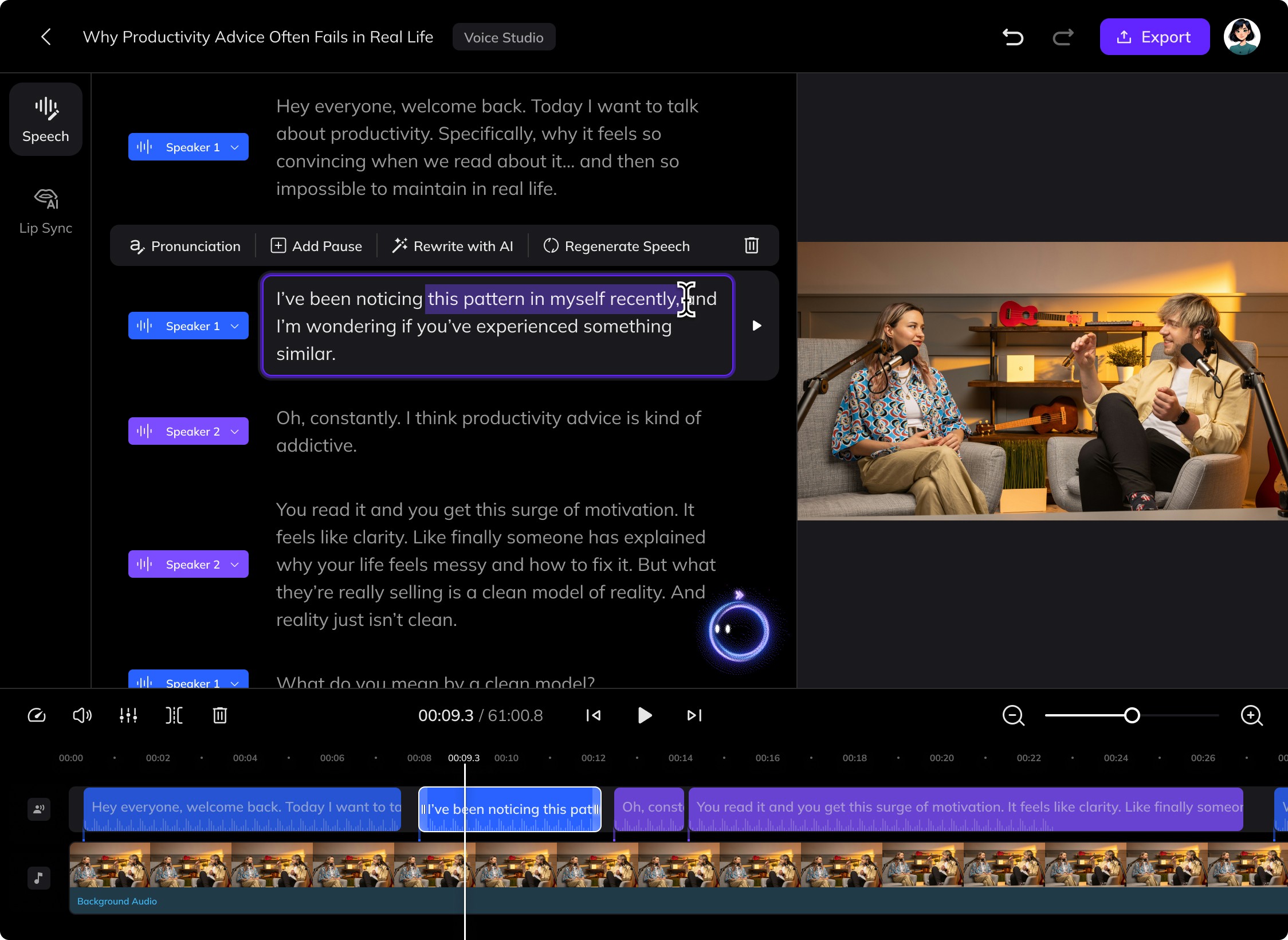Switch to the Speech tab

coord(46,119)
